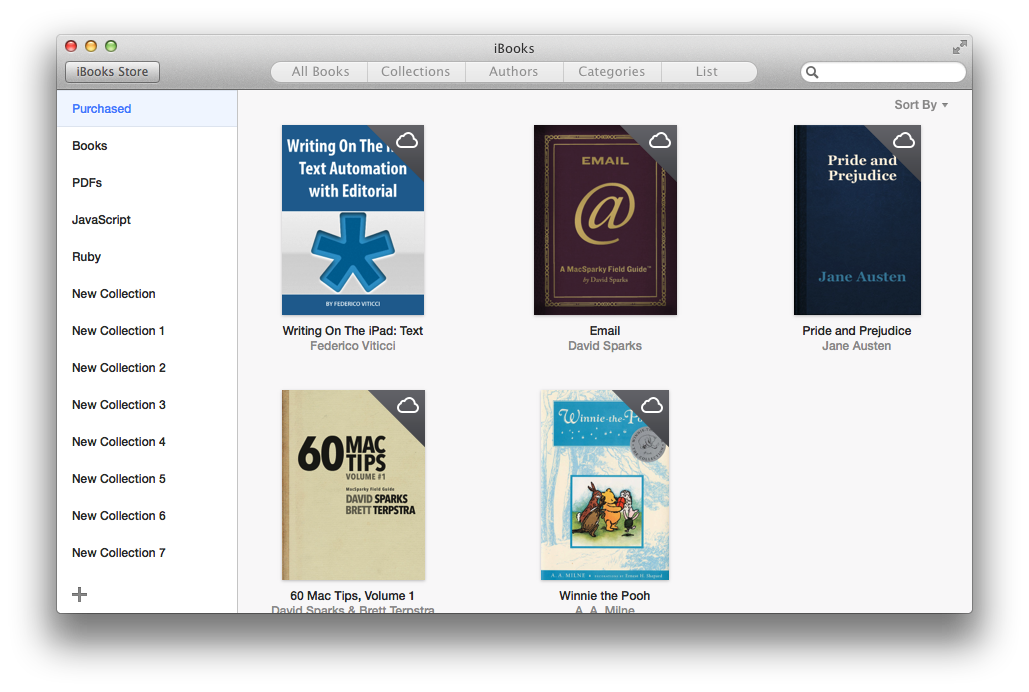Viewport: 1029px width, 692px height.
Task: Select New Collection 5 in sidebar
Action: pyautogui.click(x=147, y=479)
